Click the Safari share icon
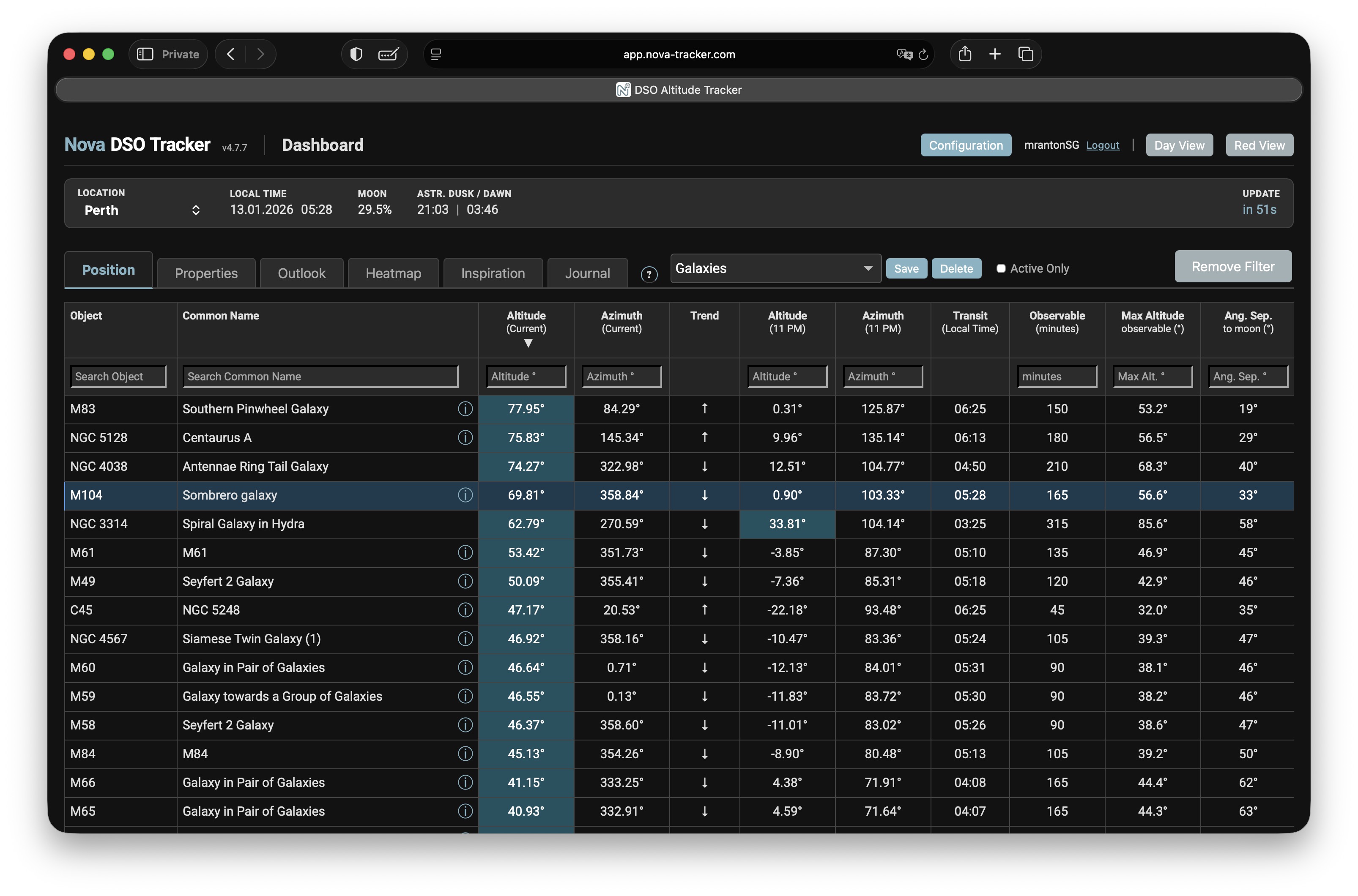 [x=964, y=54]
